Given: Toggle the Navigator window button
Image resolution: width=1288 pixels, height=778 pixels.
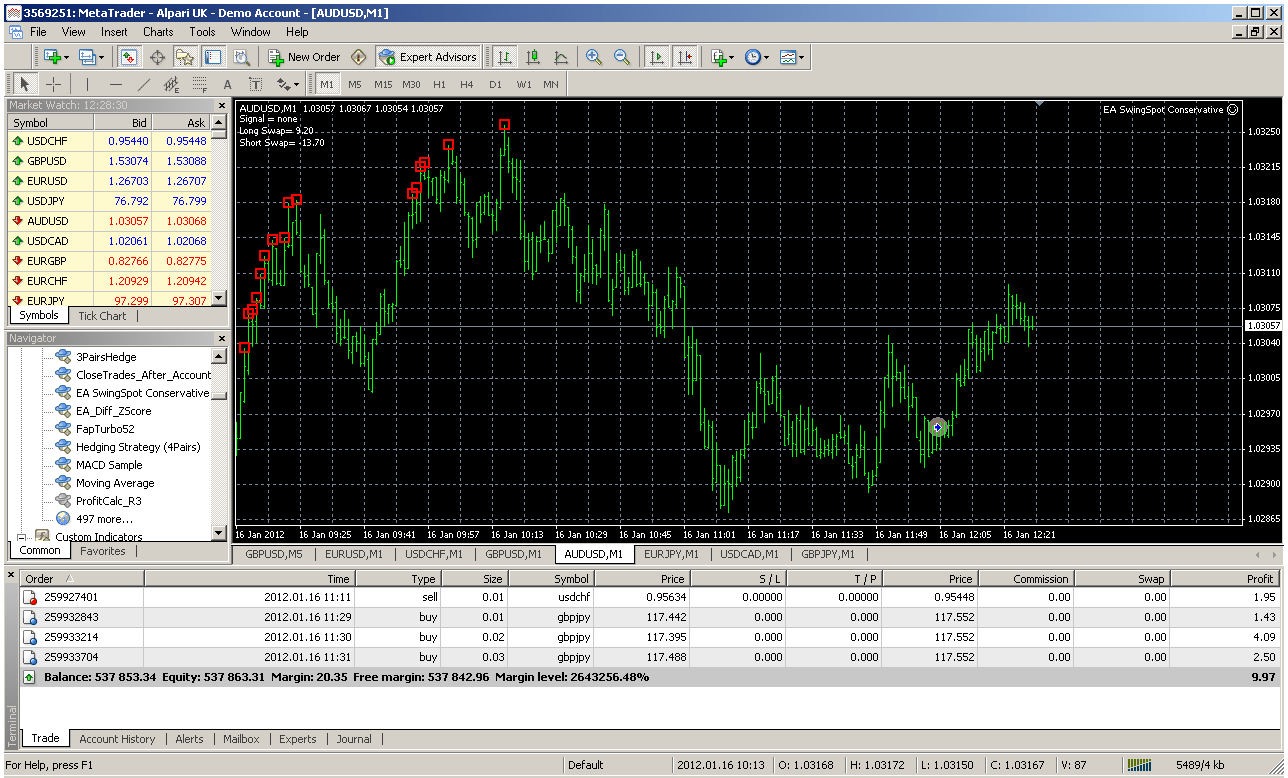Looking at the screenshot, I should pyautogui.click(x=184, y=57).
